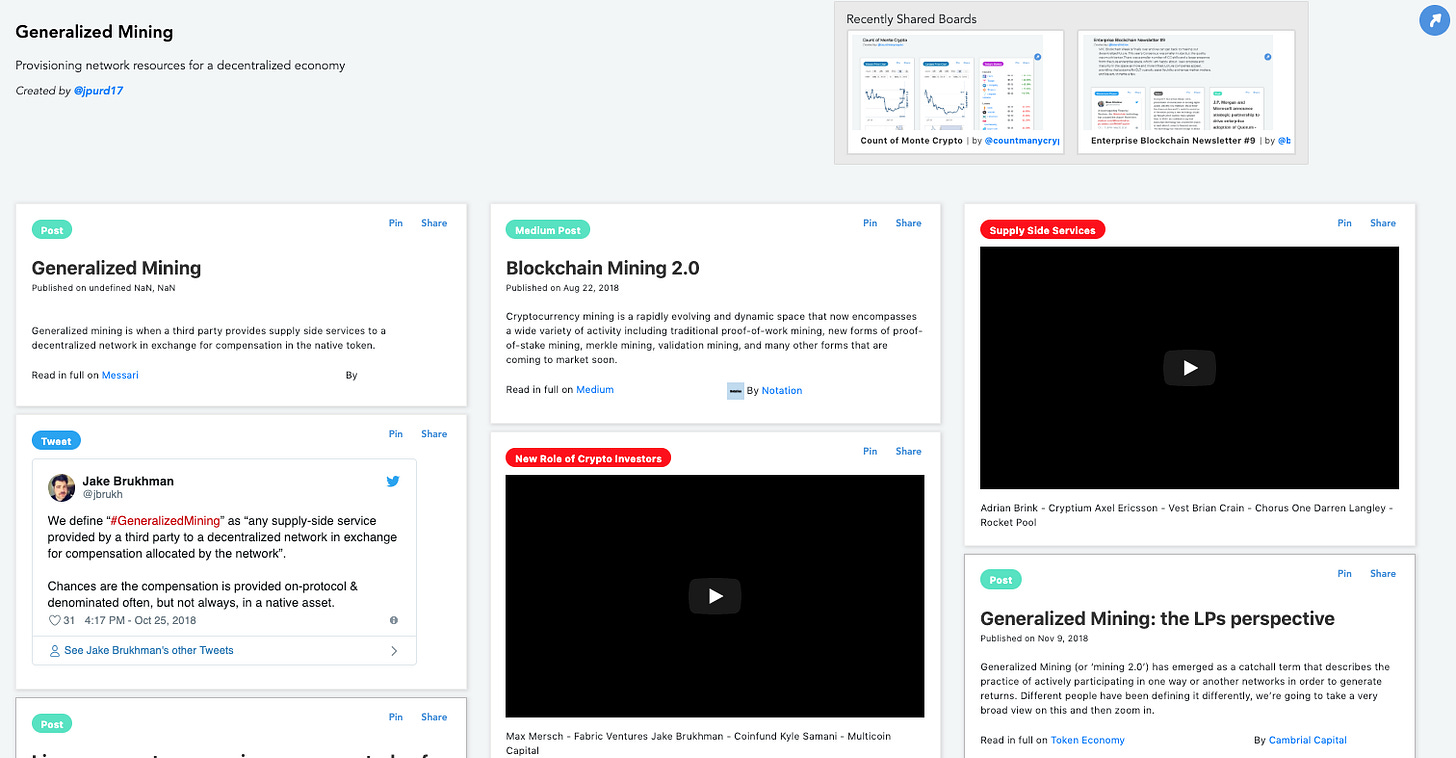Share the Supply Side Services card
The height and width of the screenshot is (758, 1456).
pos(1383,223)
